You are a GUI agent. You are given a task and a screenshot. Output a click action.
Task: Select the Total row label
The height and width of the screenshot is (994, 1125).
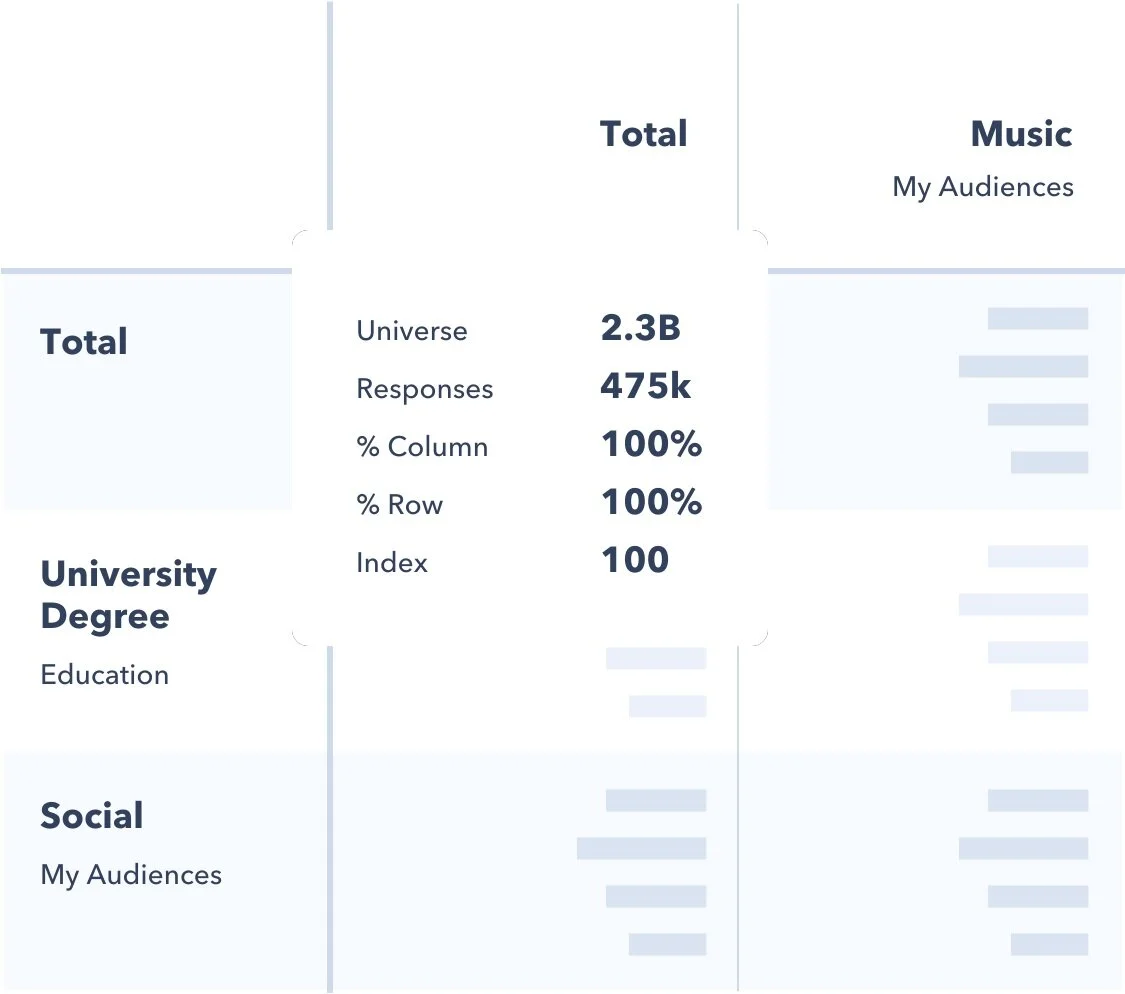84,342
